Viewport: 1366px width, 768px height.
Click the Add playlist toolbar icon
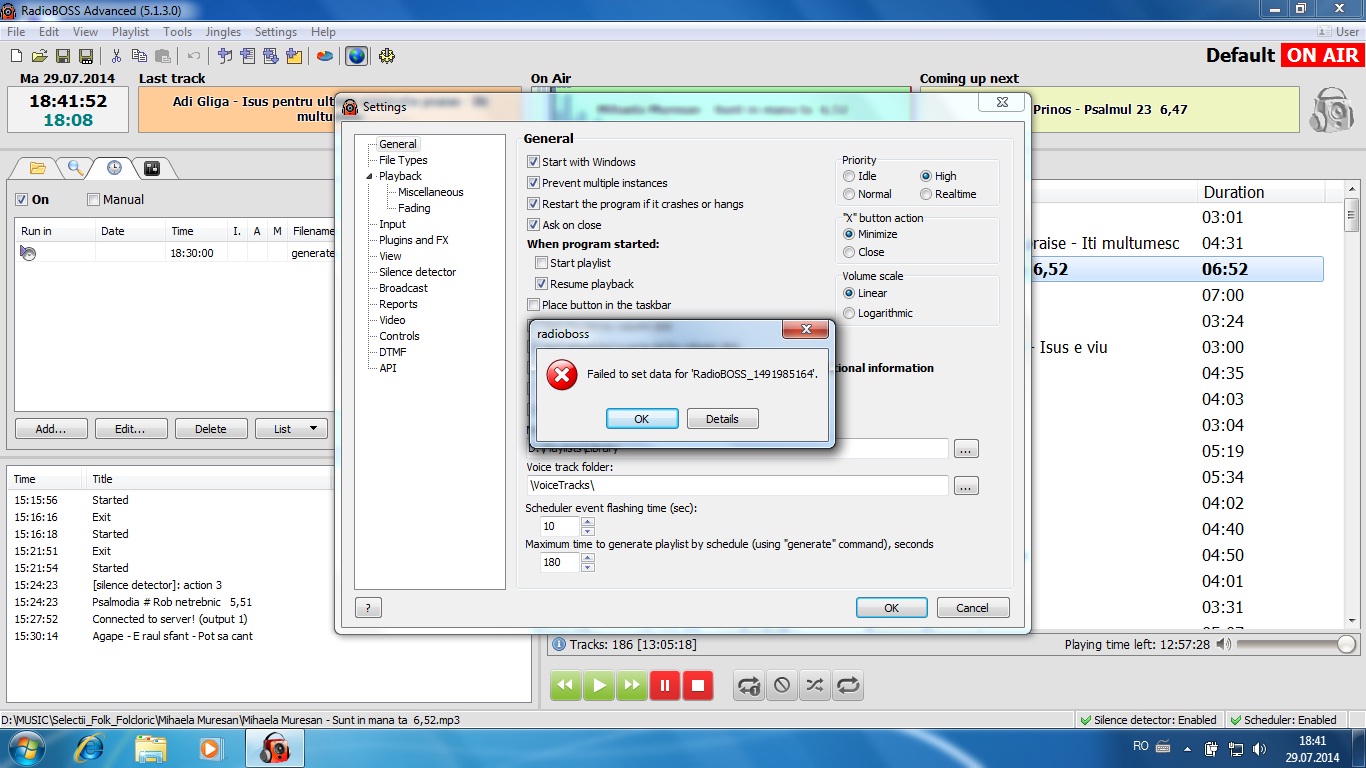point(248,56)
